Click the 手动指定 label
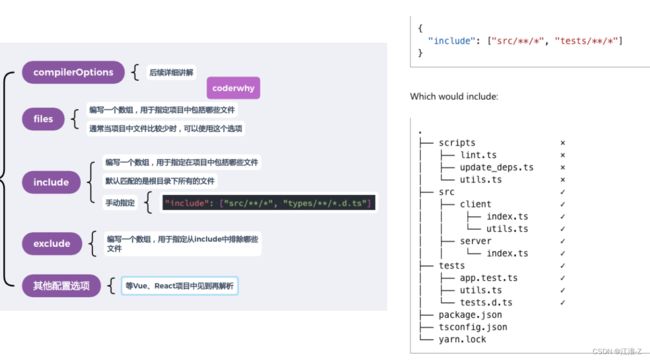650x360 pixels. tap(120, 203)
